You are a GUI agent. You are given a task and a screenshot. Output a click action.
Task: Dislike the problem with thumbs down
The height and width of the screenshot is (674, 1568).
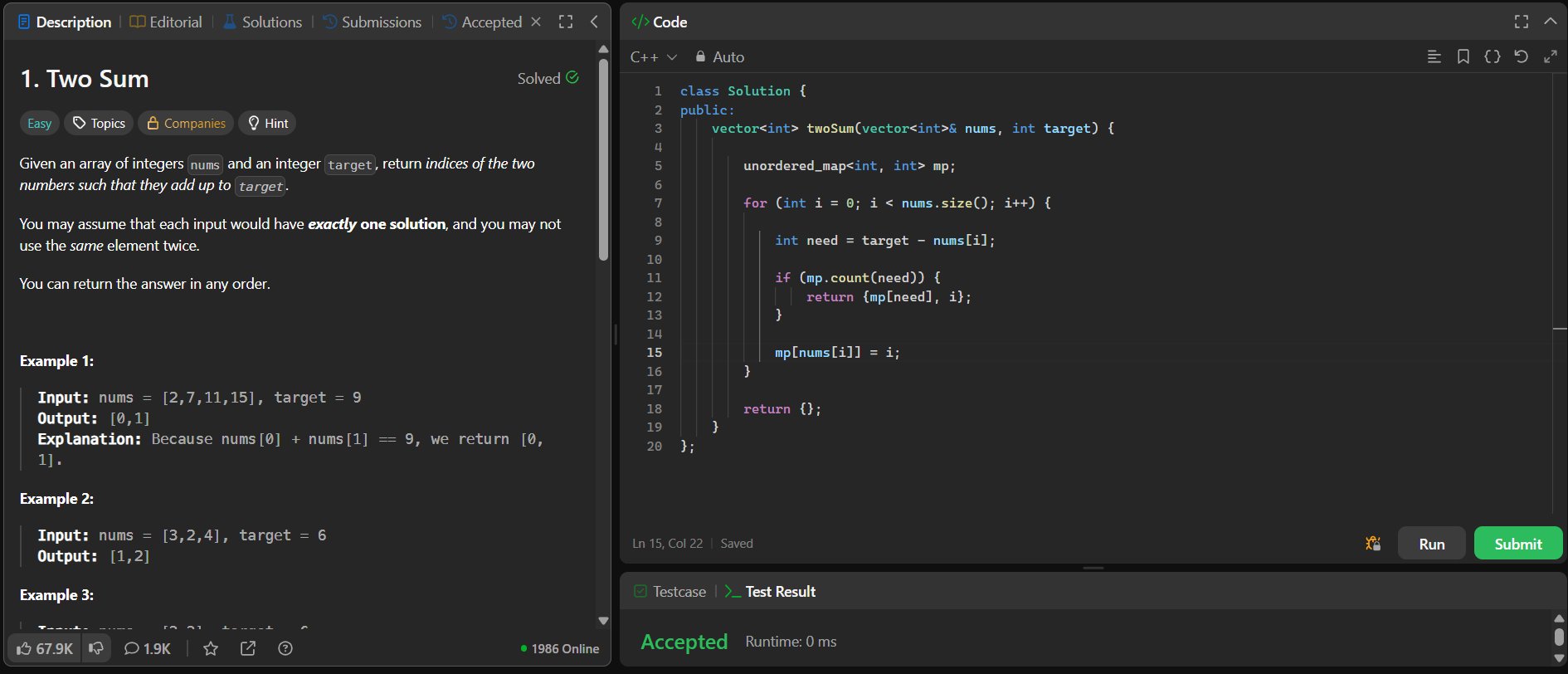pos(96,648)
